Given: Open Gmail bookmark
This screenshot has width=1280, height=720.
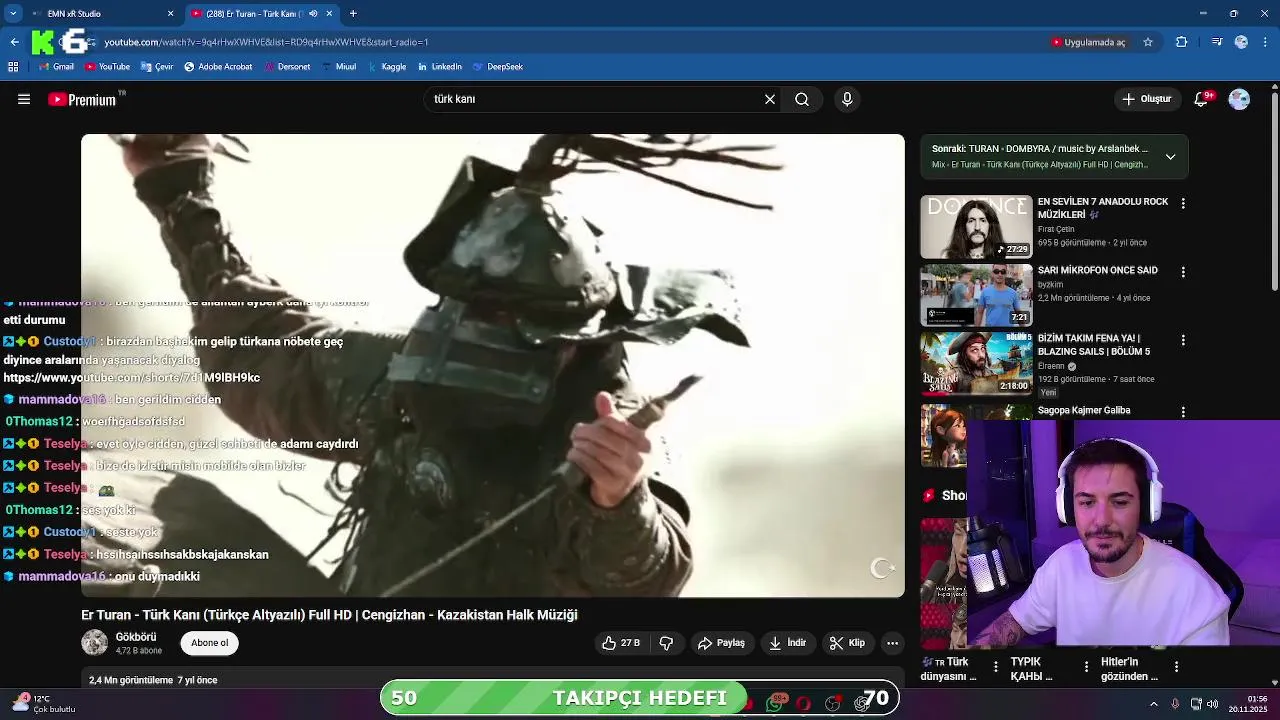Looking at the screenshot, I should coord(56,67).
